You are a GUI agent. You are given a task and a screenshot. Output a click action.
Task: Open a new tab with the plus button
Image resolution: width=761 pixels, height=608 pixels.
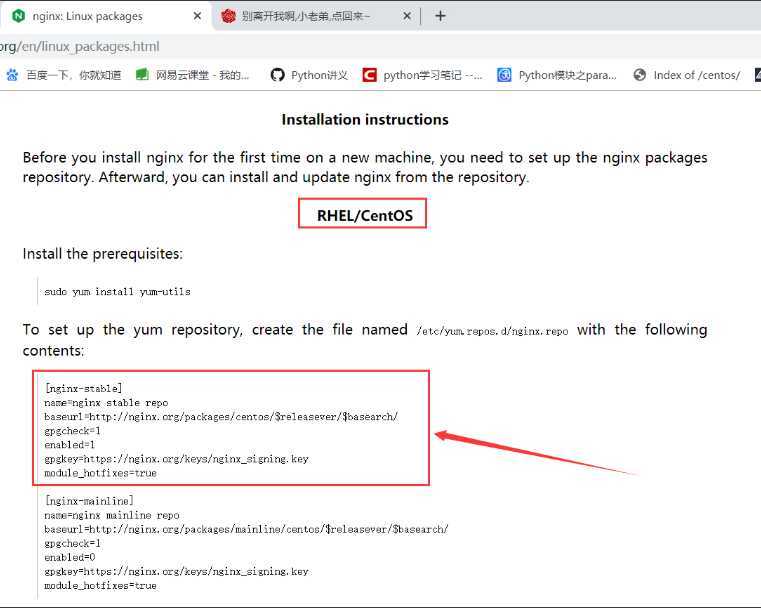pyautogui.click(x=440, y=16)
